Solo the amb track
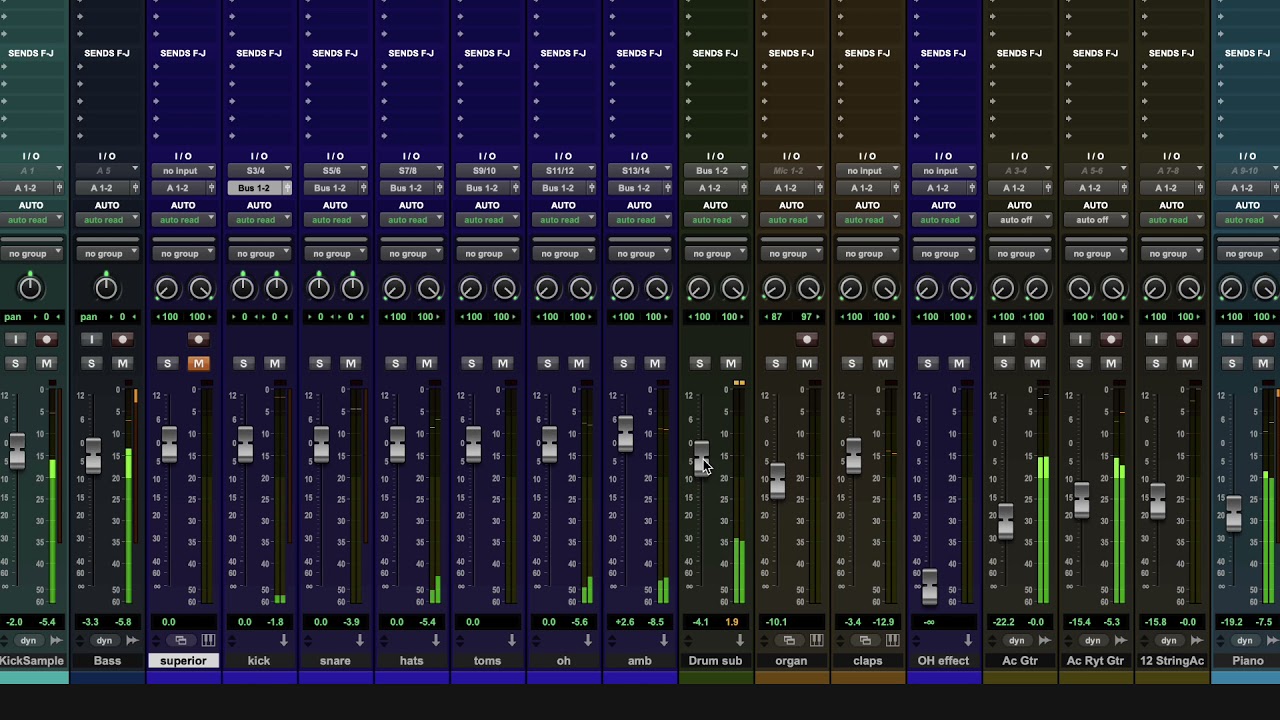This screenshot has height=720, width=1280. 623,363
